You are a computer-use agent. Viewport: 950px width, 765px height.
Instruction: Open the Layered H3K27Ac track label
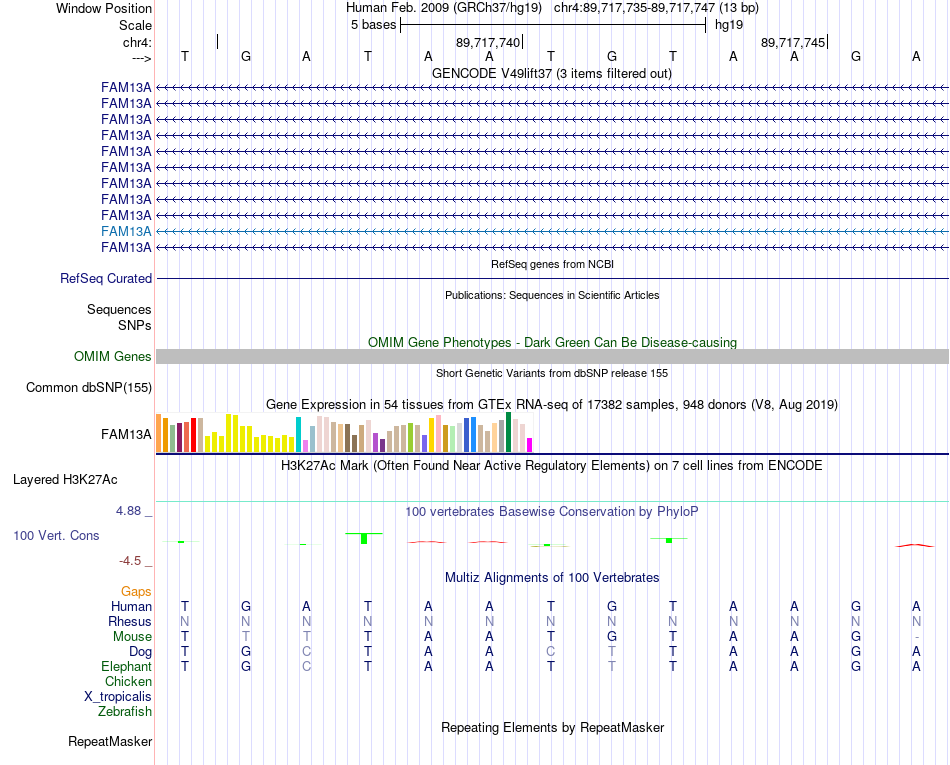coord(65,480)
